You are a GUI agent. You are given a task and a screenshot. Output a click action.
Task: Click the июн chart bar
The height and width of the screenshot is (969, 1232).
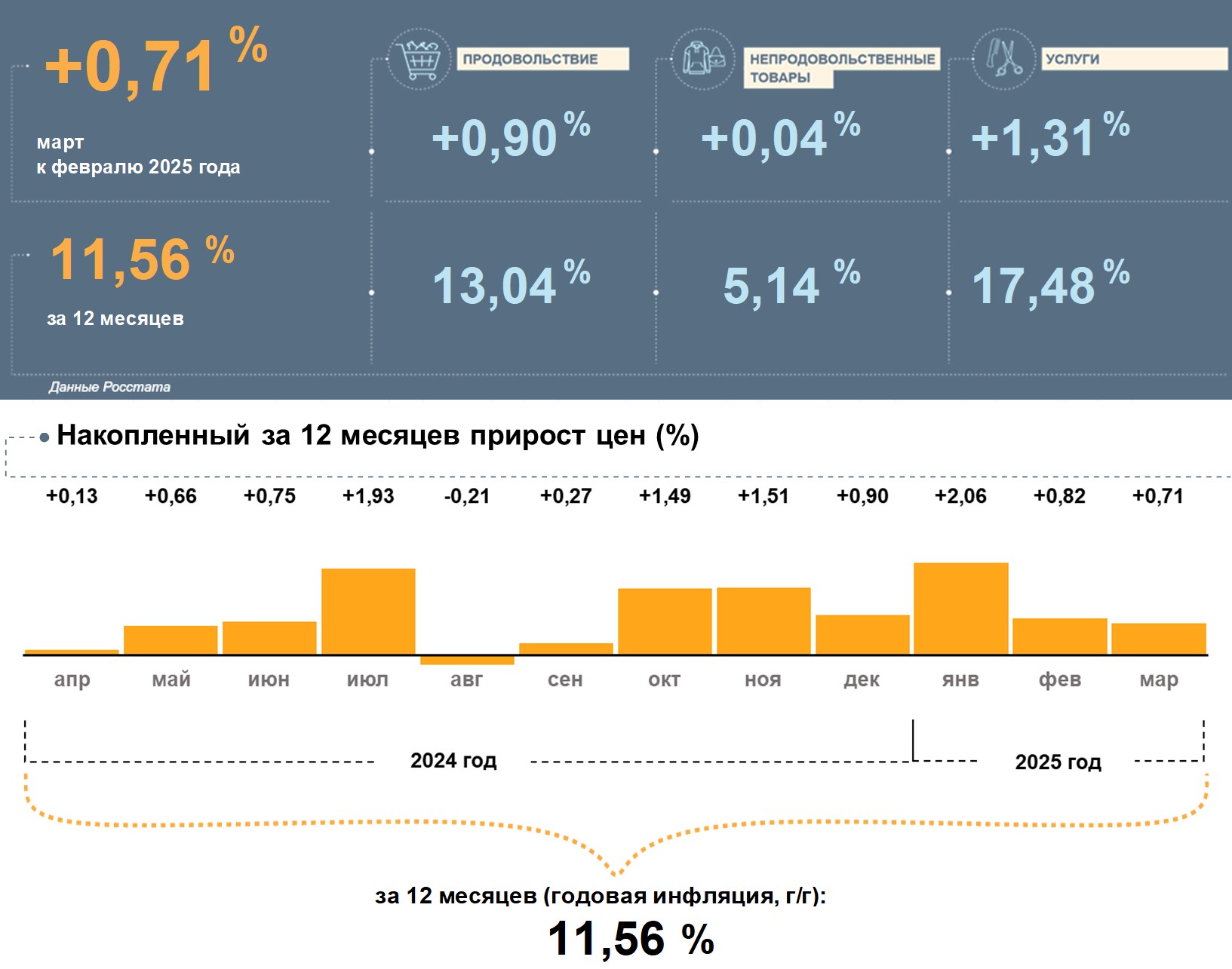tap(269, 638)
